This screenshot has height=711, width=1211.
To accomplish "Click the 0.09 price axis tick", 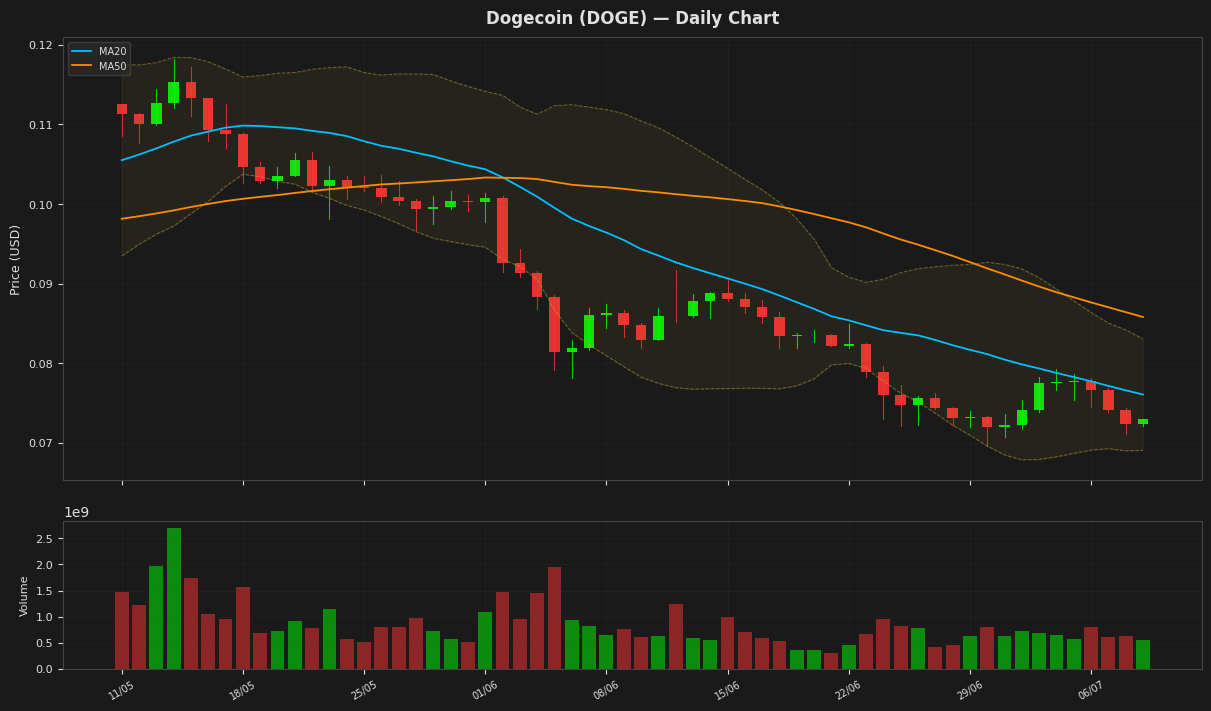I will [x=40, y=285].
